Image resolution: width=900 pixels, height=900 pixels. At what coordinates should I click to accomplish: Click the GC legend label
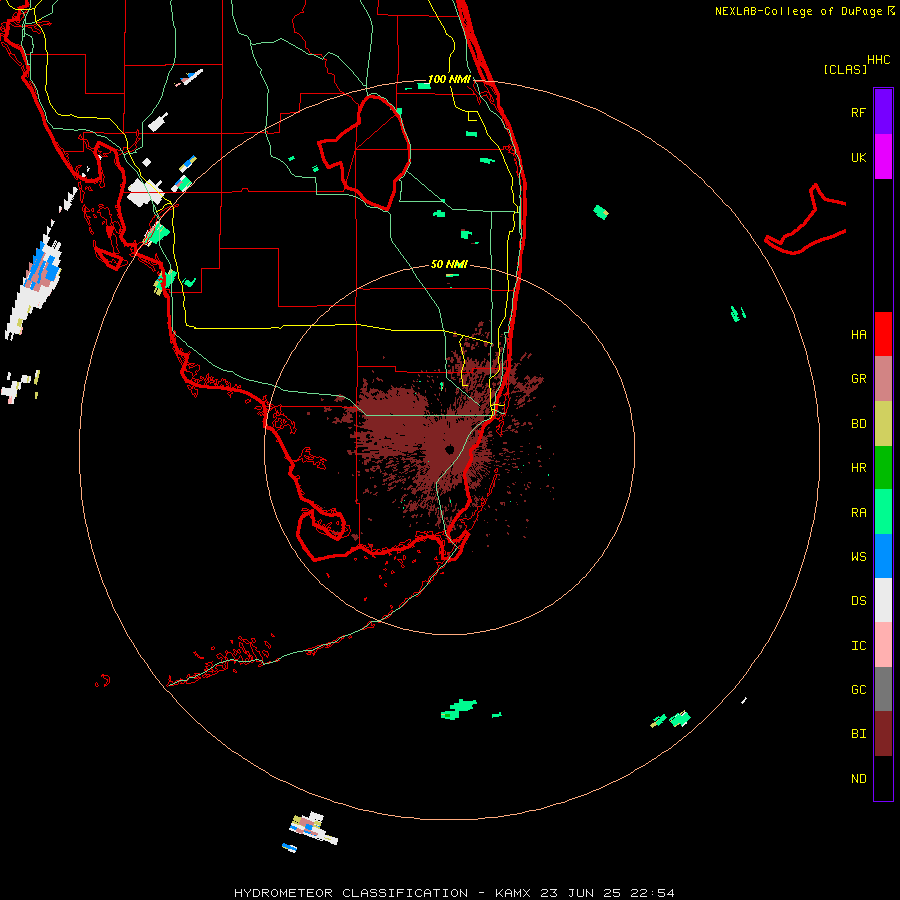click(858, 690)
